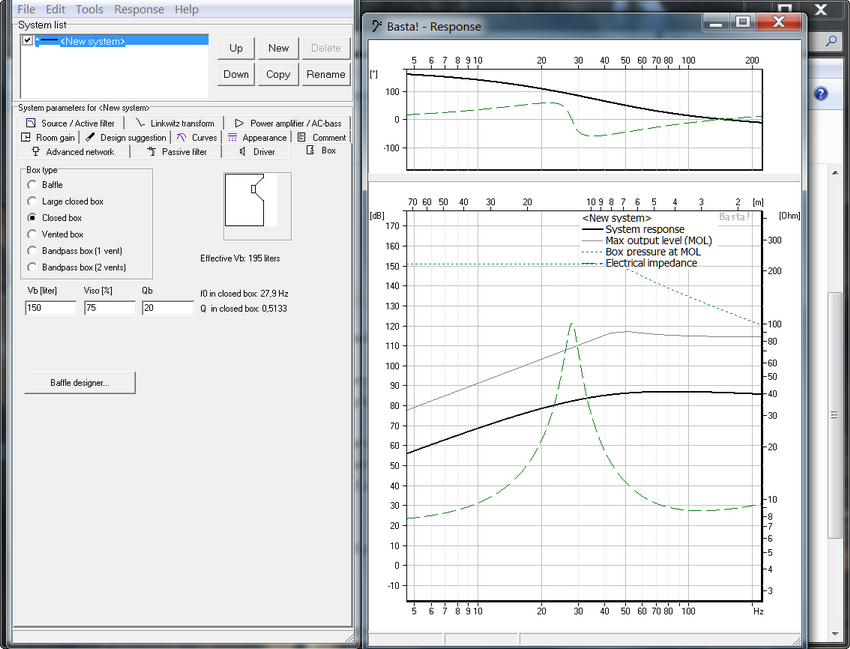Click the blue help icon in background window
This screenshot has width=850, height=649.
(x=821, y=94)
